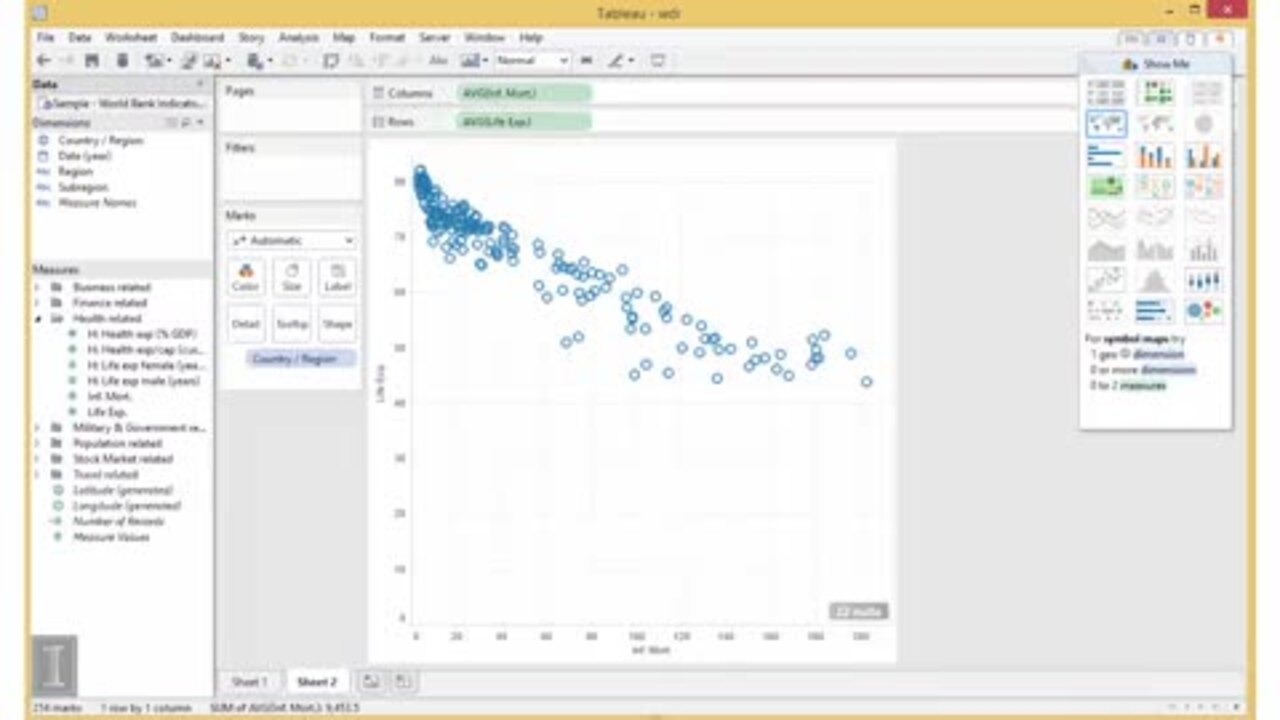Click the back arrow Undo icon
Image resolution: width=1280 pixels, height=720 pixels.
43,61
